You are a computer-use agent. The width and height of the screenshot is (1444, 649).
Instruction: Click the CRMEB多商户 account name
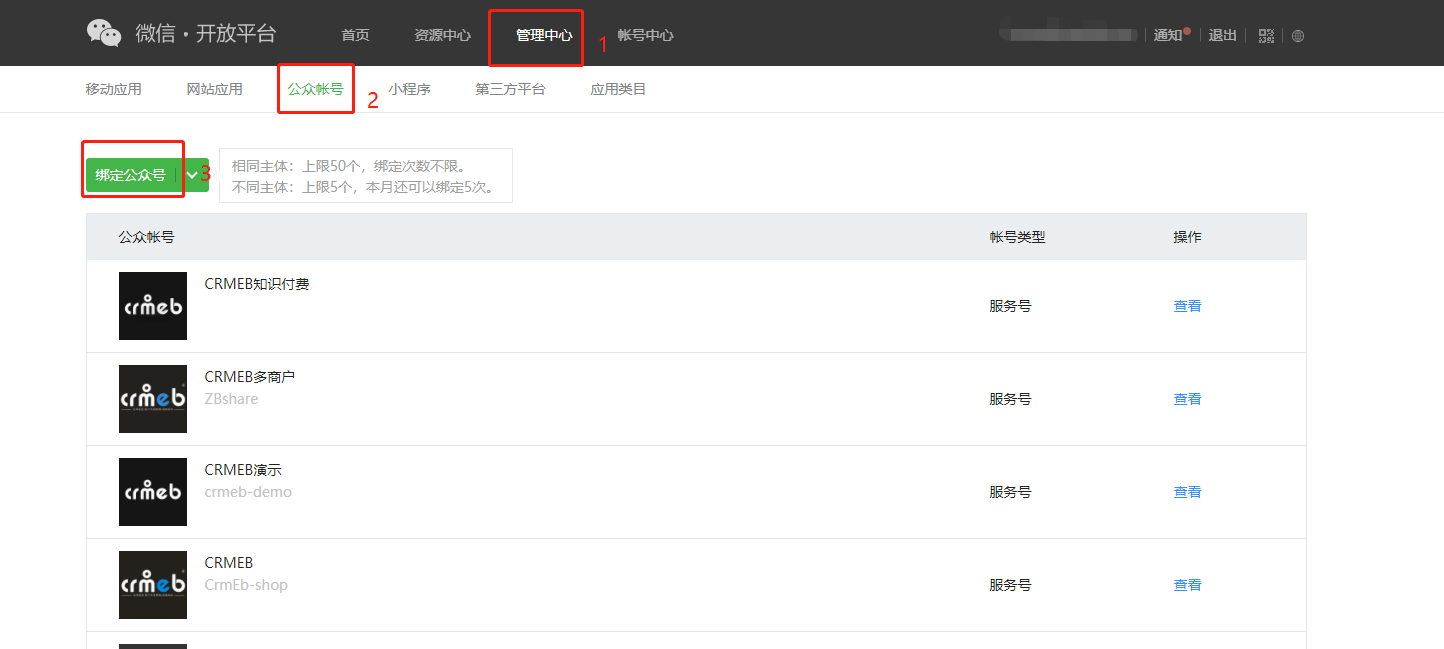(x=250, y=377)
